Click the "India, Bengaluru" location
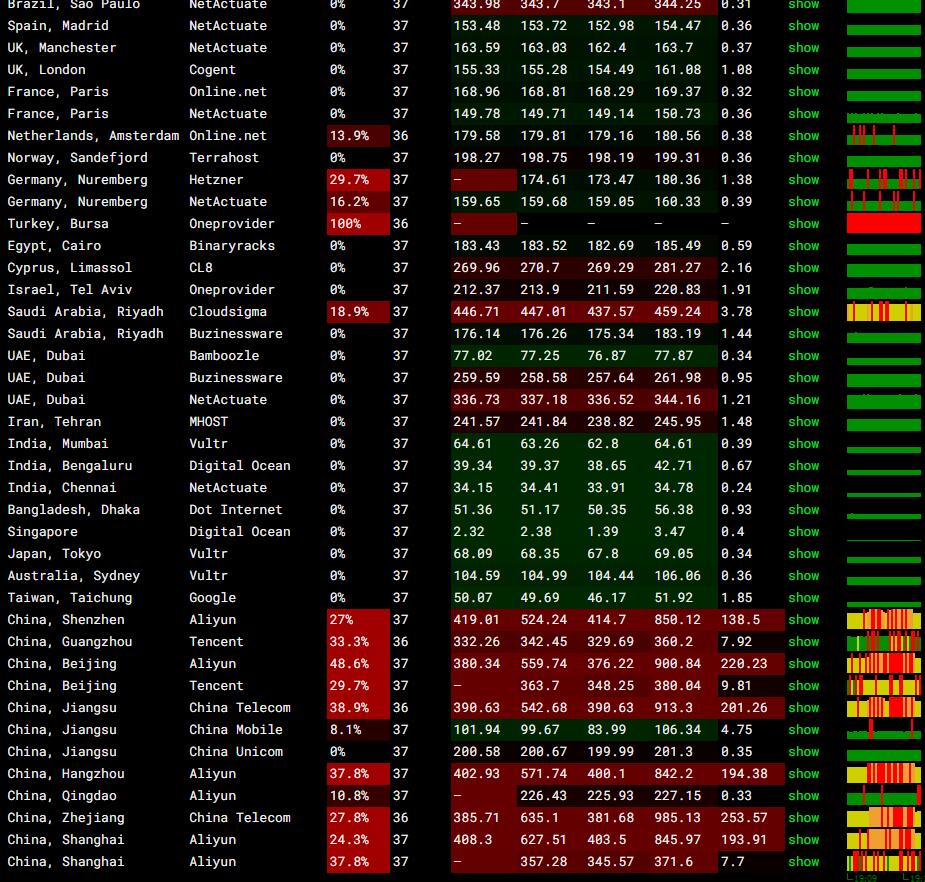 tap(70, 466)
